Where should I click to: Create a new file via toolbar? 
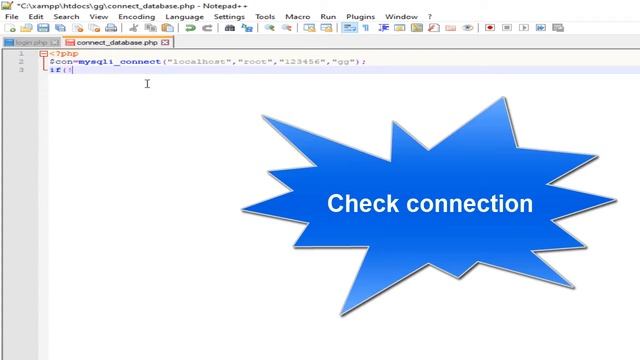point(10,28)
